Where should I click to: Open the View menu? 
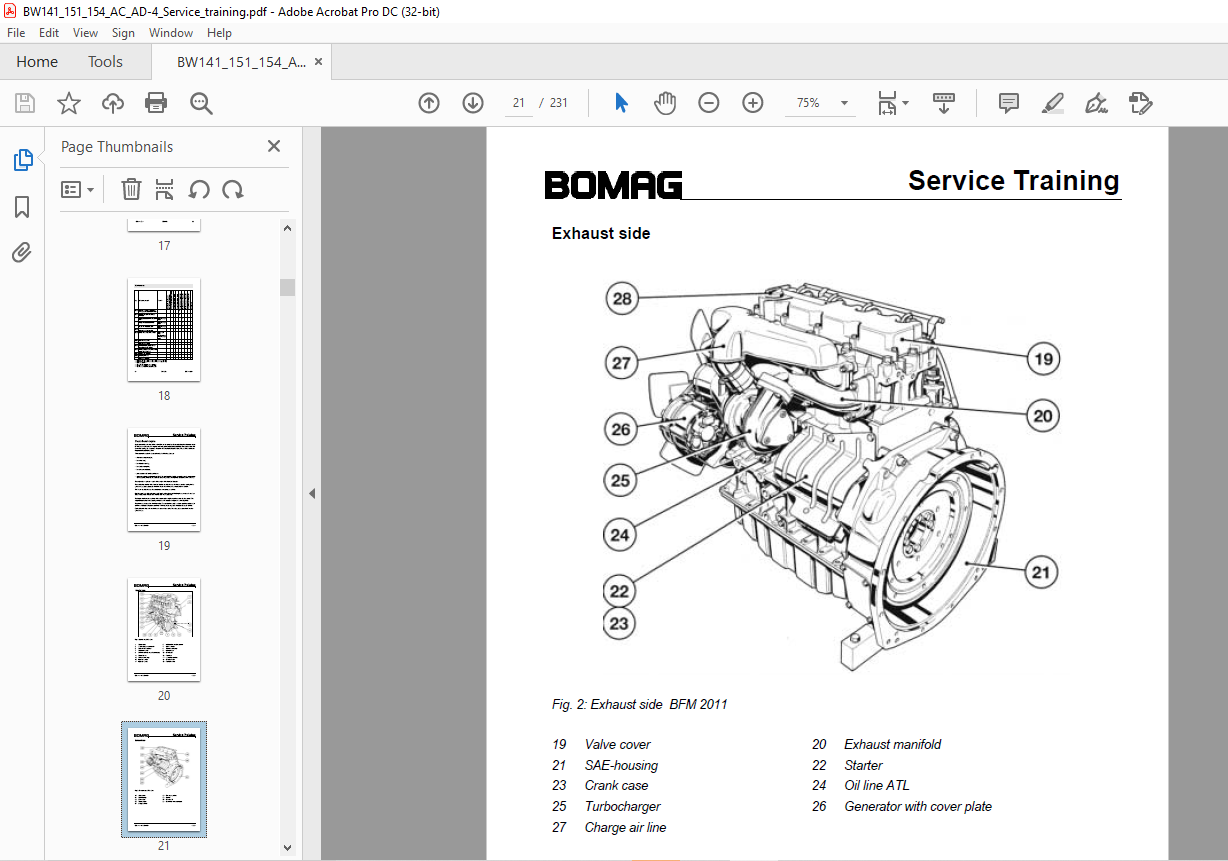point(85,33)
